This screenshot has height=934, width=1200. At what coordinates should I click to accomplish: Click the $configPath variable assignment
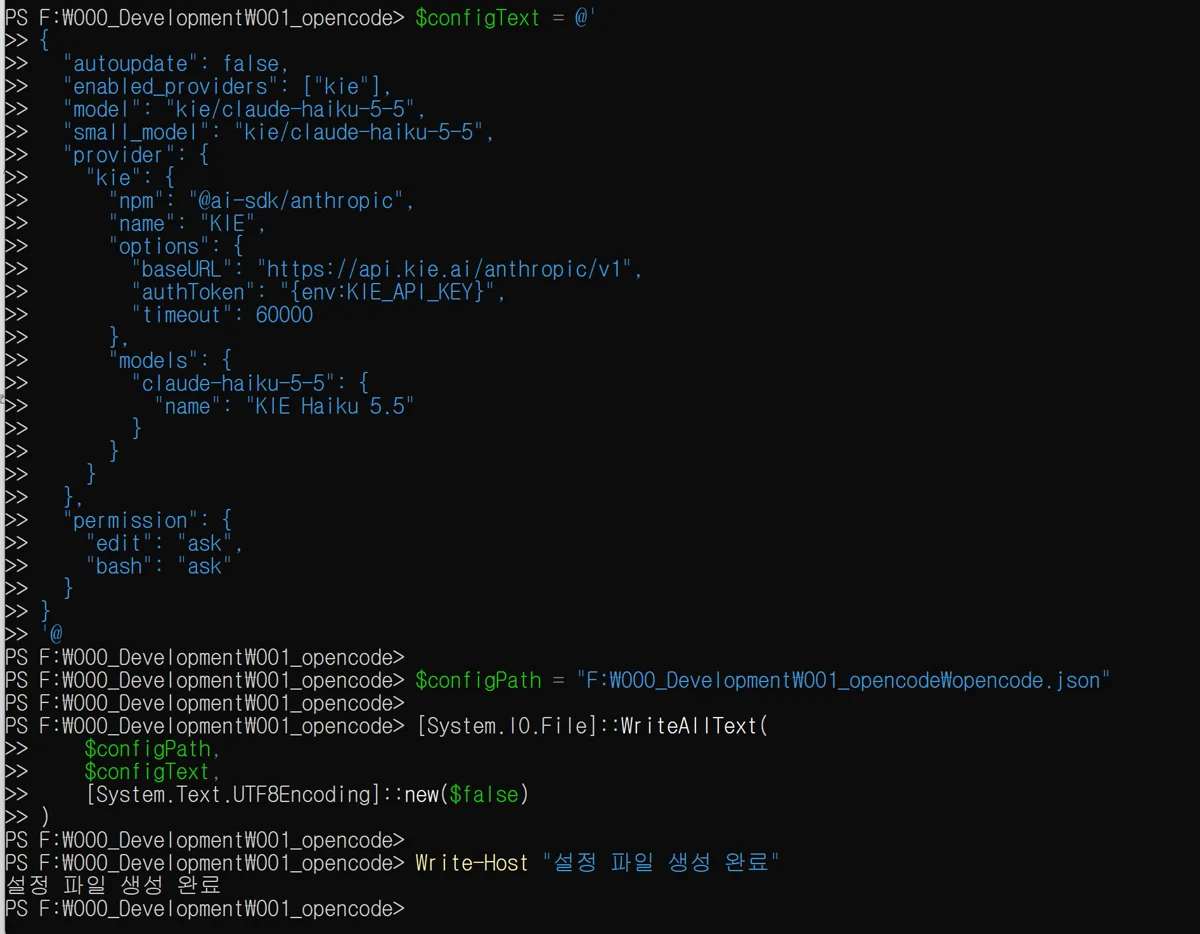[478, 680]
